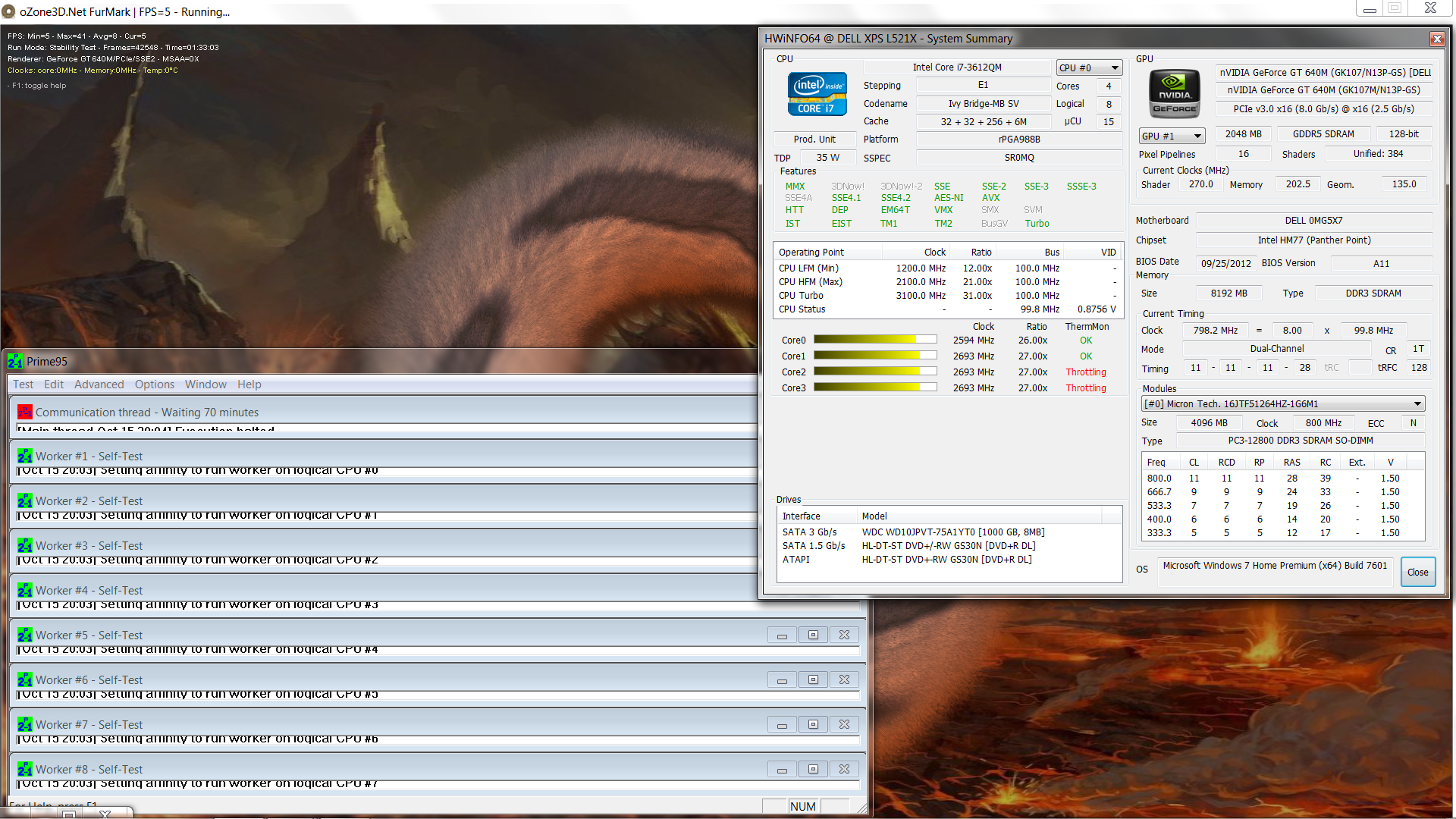Close the HWiNFO64 System Summary window
This screenshot has height=819, width=1456.
pyautogui.click(x=1437, y=39)
